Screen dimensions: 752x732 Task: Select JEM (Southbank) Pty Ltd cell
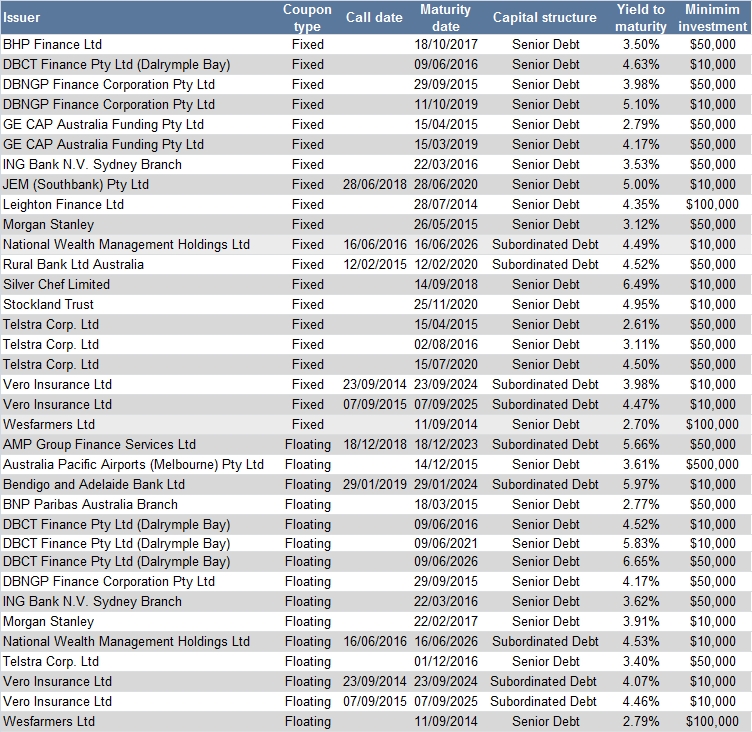coord(76,184)
